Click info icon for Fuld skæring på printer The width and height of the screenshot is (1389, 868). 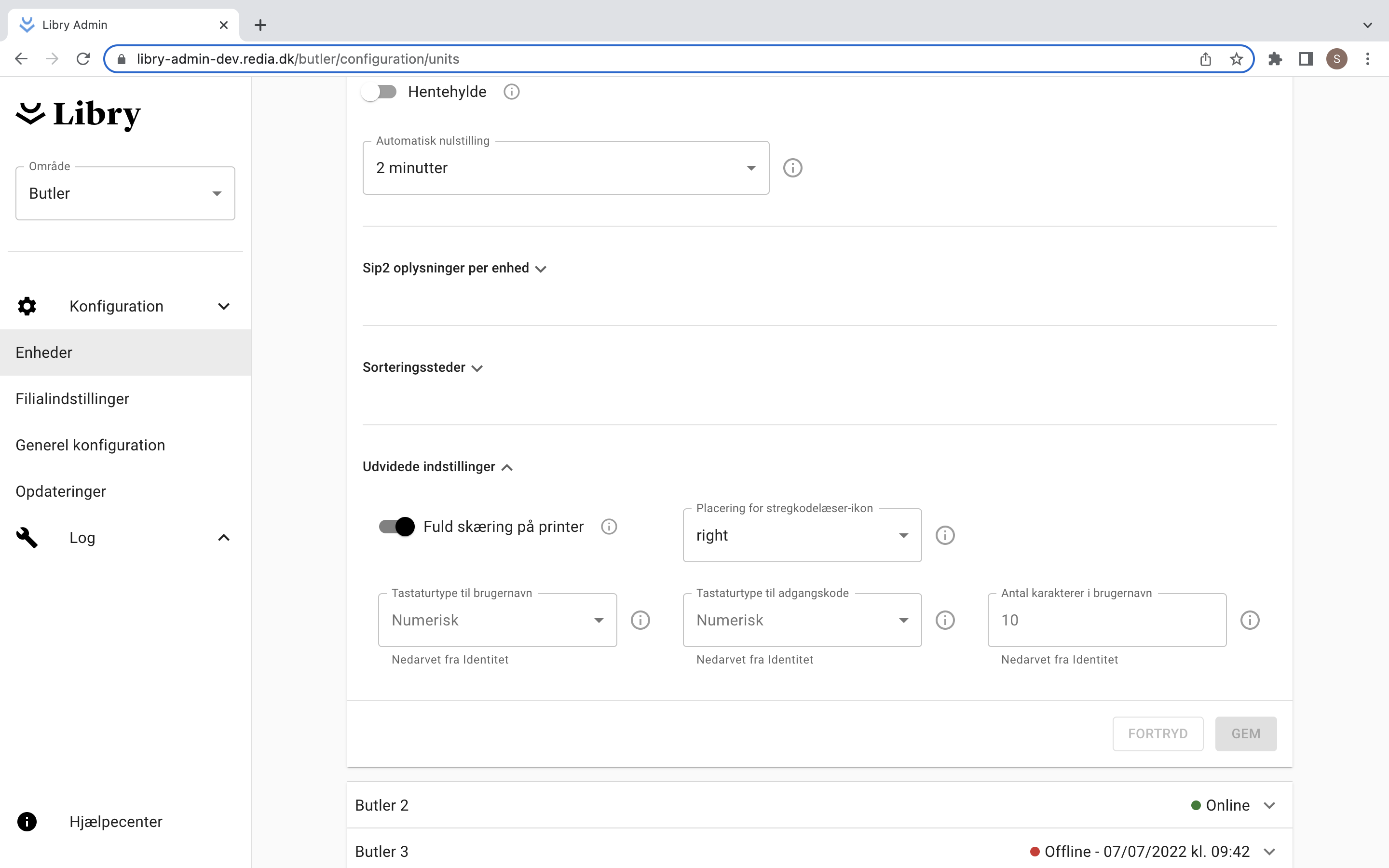[608, 527]
